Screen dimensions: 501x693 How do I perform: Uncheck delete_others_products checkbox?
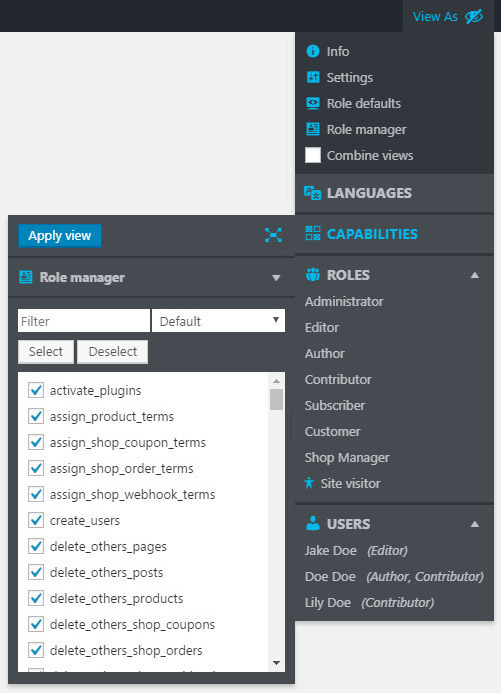tap(36, 598)
